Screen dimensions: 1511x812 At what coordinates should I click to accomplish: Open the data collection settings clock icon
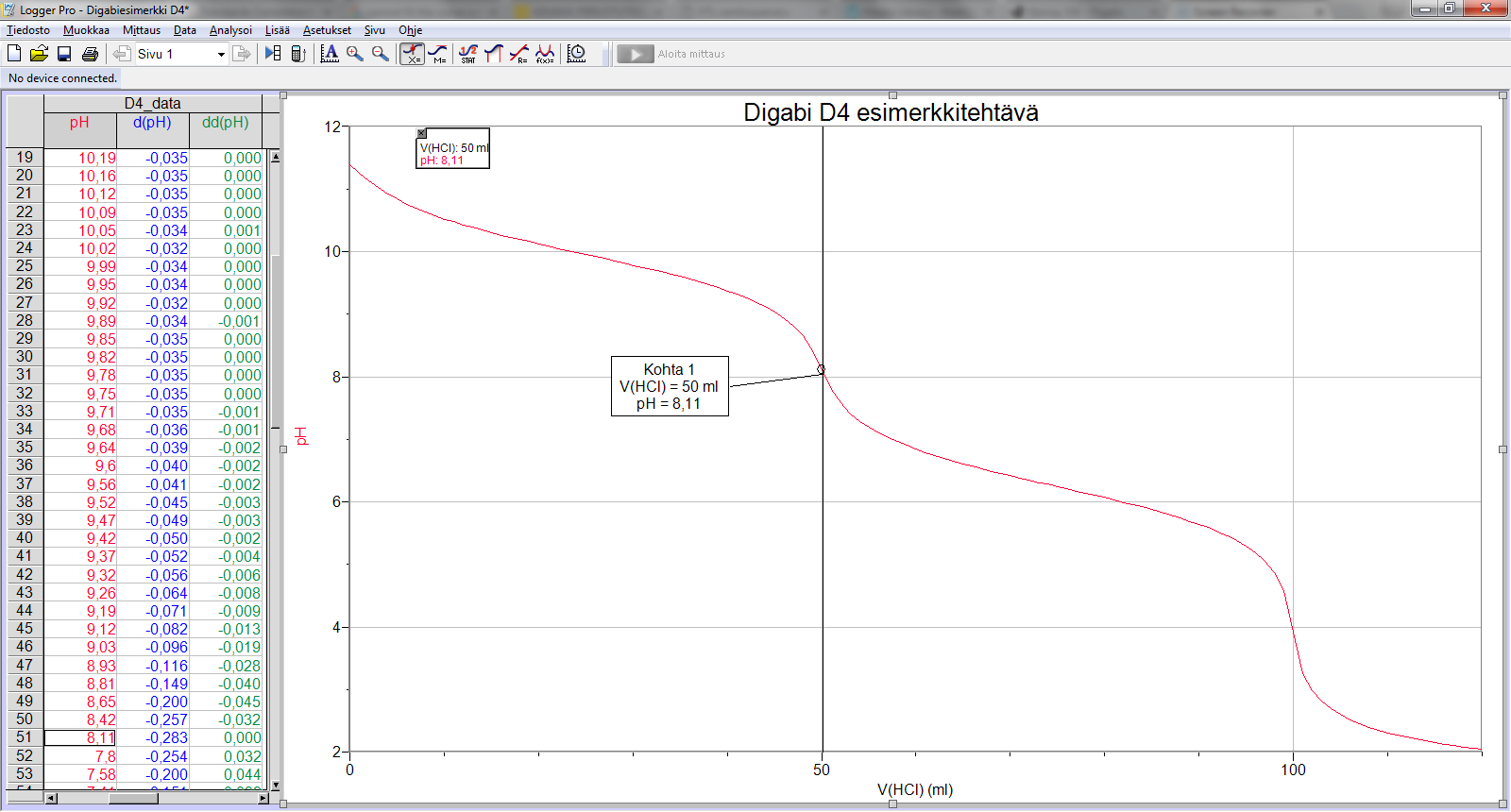pos(576,54)
